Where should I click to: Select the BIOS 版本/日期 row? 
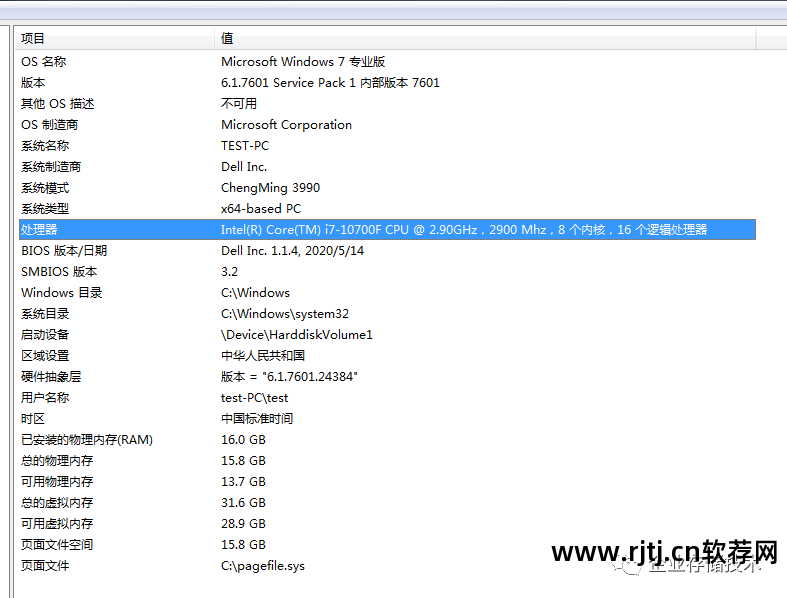tap(387, 251)
